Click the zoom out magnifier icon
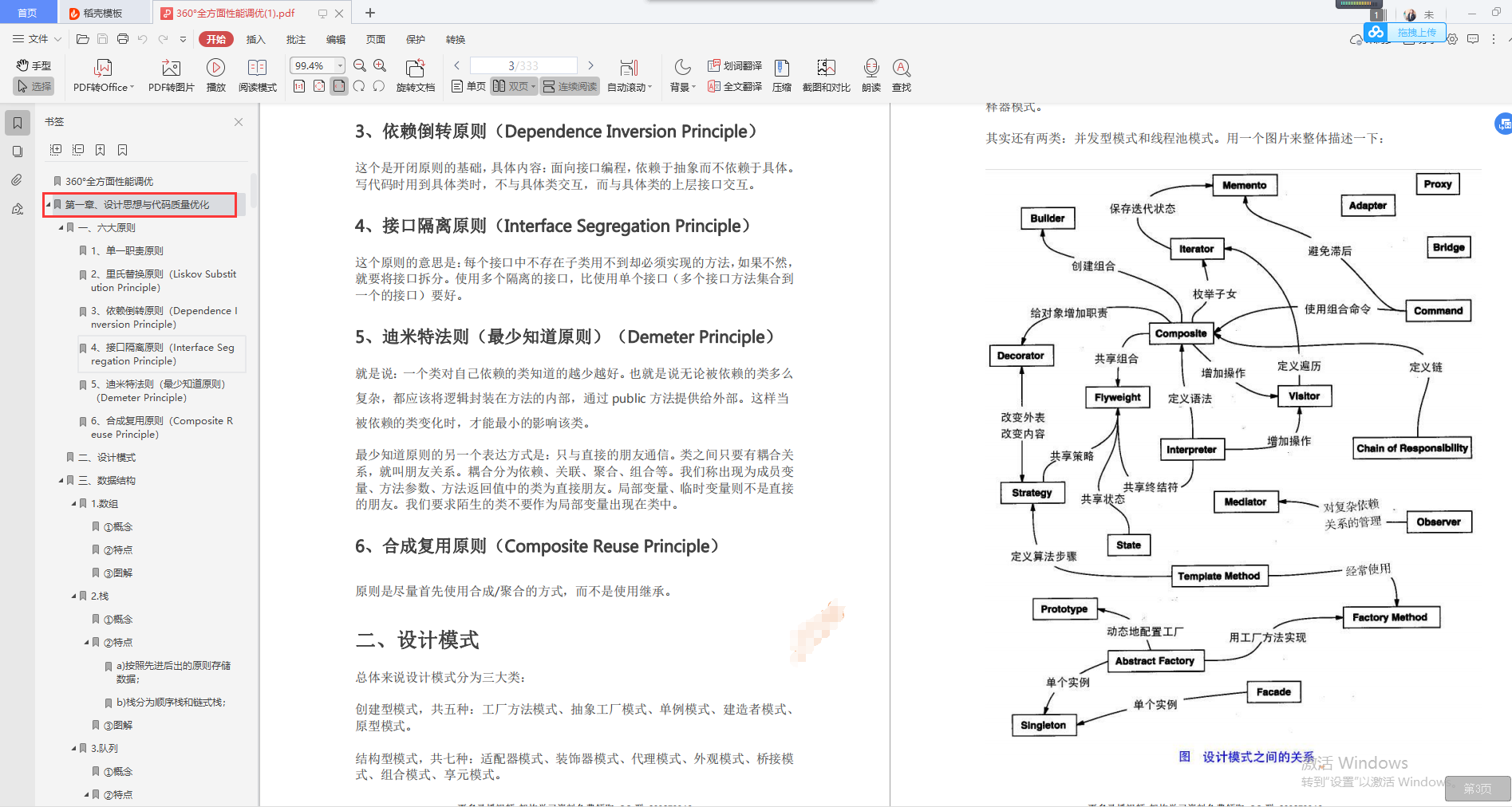Viewport: 1512px width, 807px height. pos(360,65)
